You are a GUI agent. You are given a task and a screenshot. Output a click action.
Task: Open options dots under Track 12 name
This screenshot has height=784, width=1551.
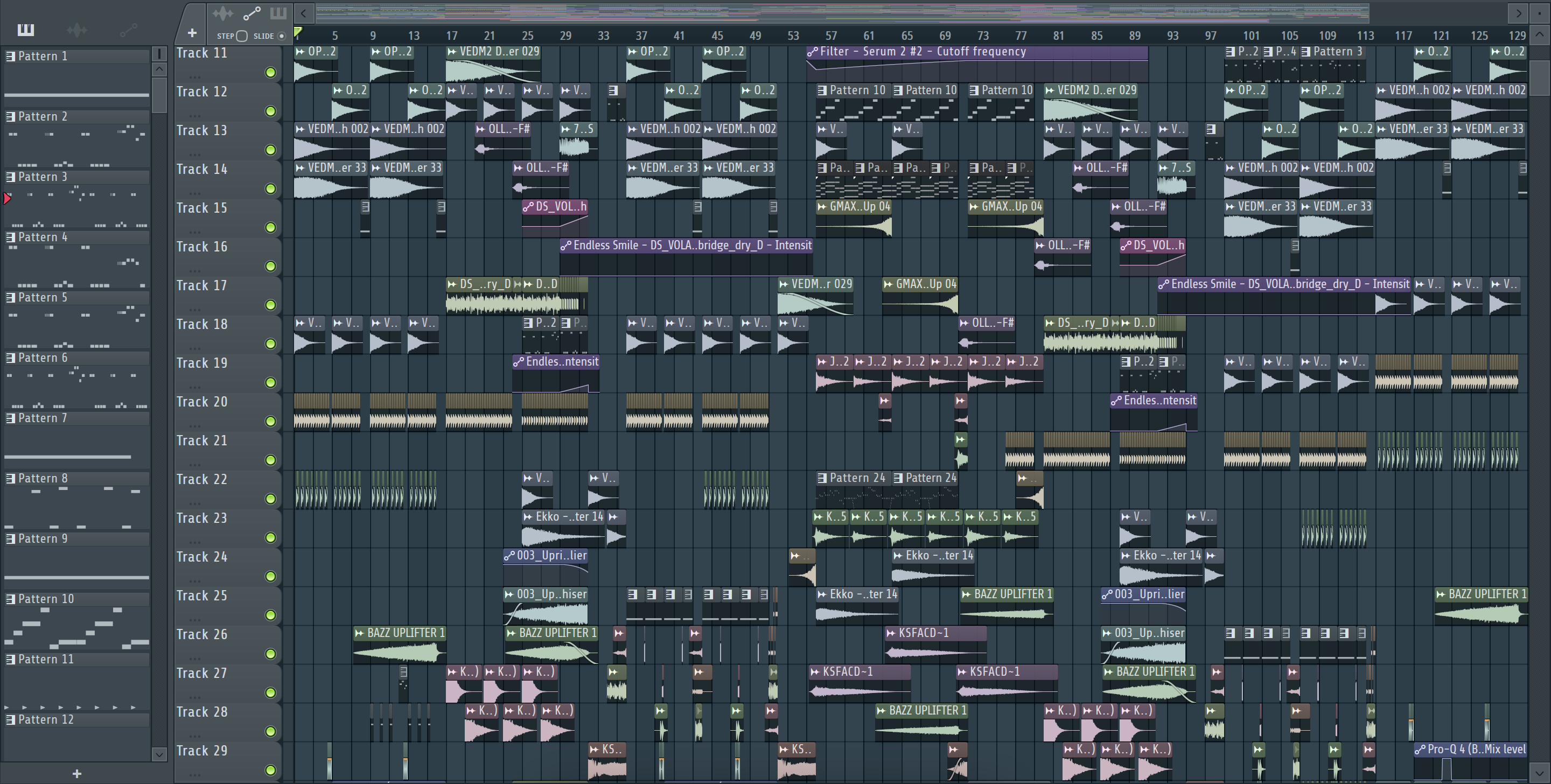pyautogui.click(x=194, y=116)
